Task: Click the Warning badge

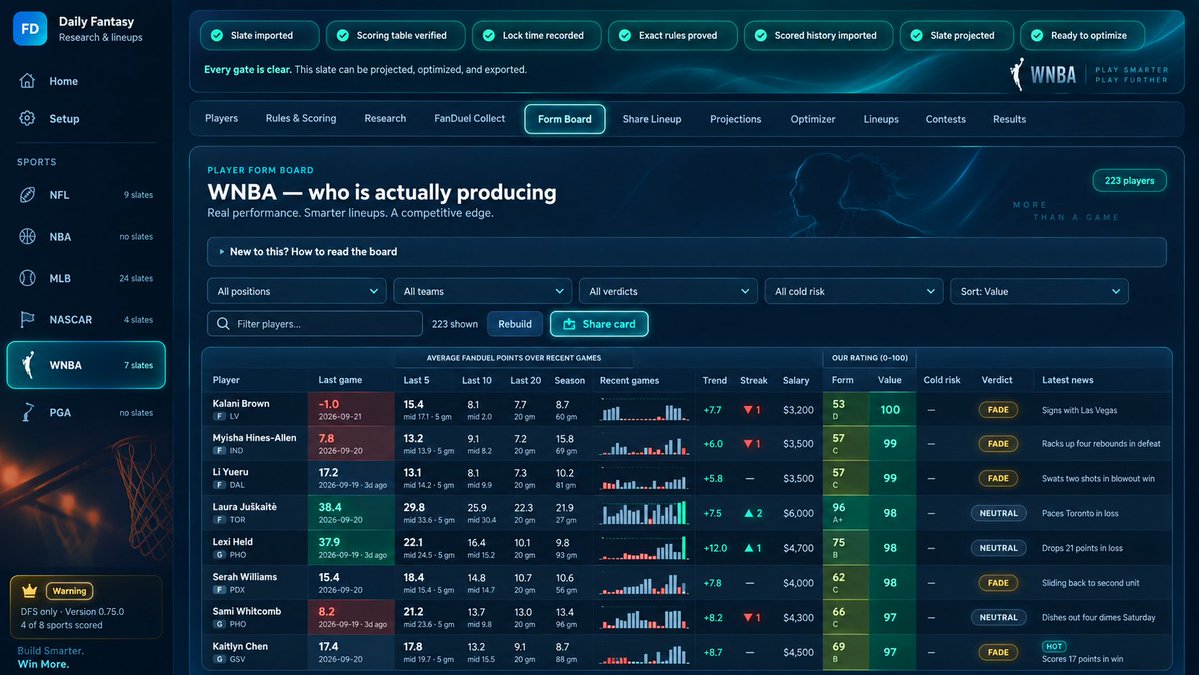Action: point(70,591)
